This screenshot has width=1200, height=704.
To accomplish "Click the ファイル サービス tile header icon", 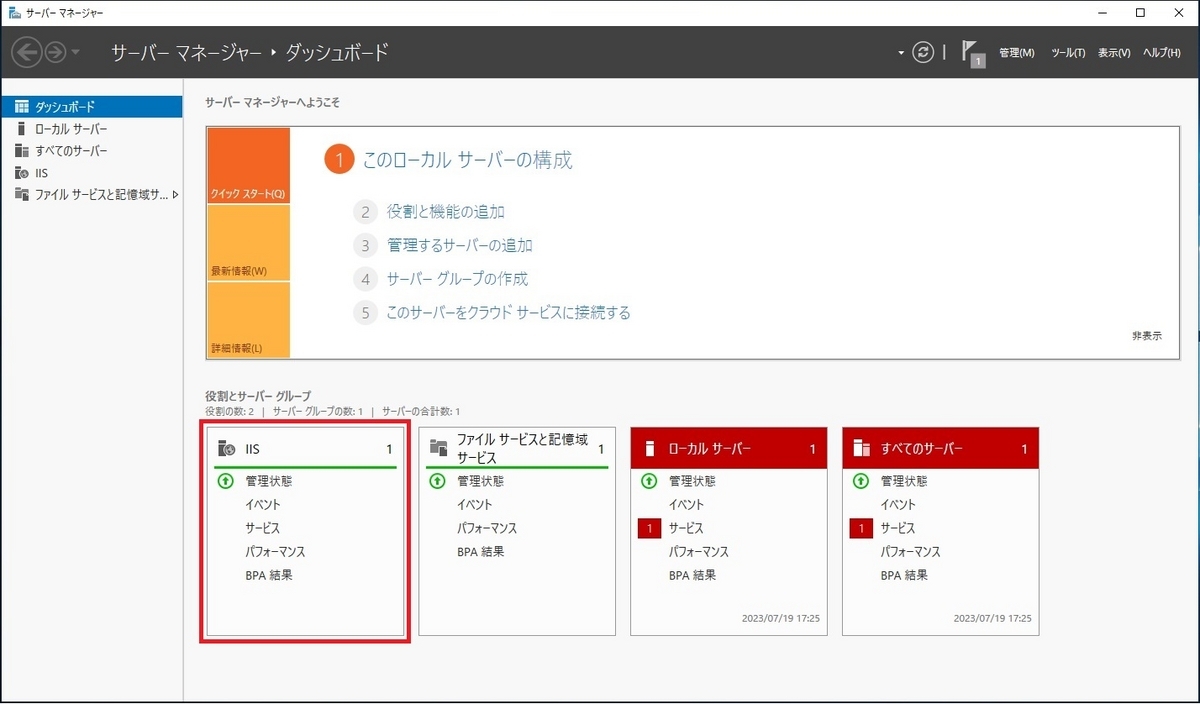I will (x=438, y=449).
